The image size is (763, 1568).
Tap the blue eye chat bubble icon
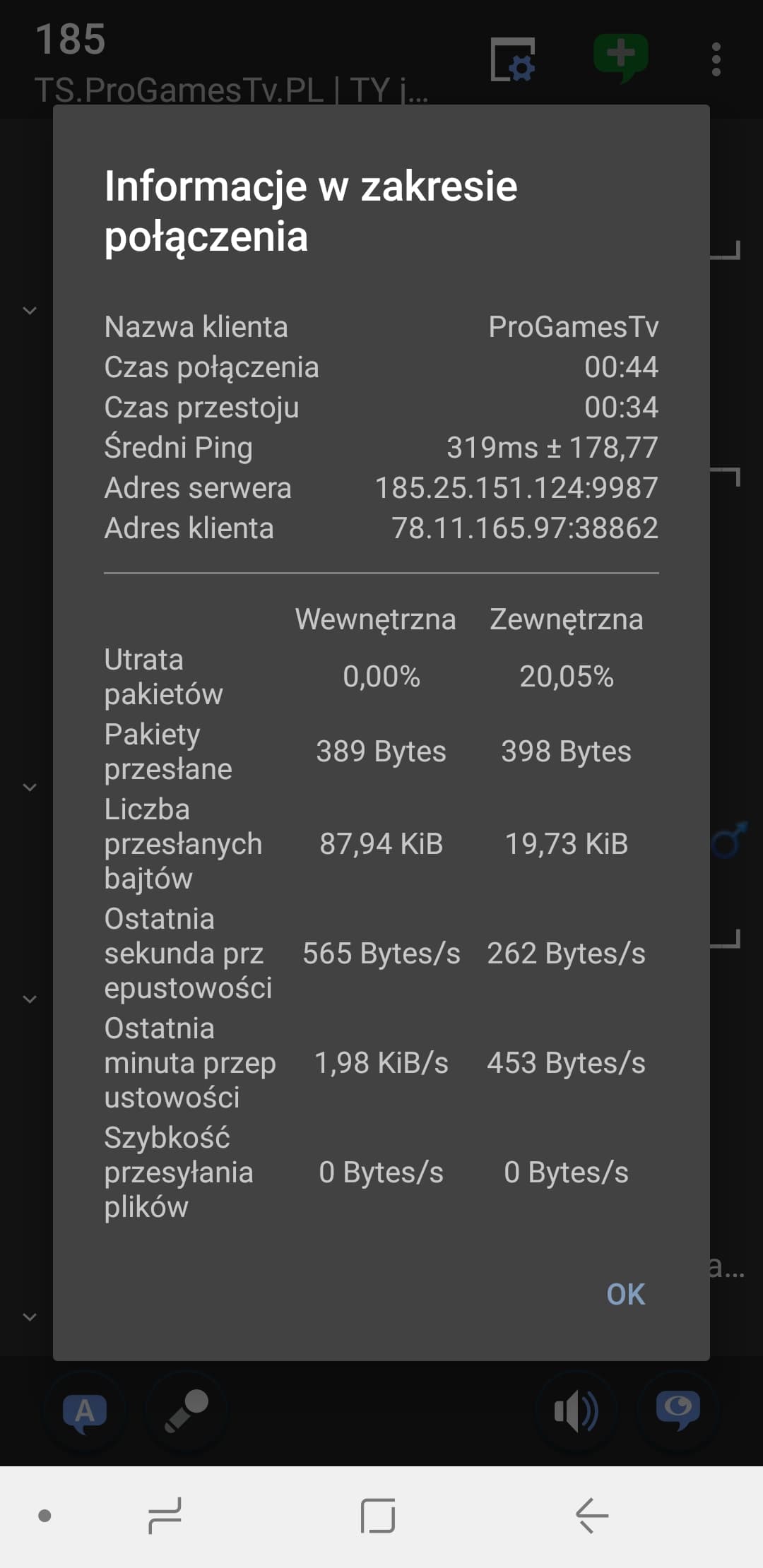click(x=678, y=1410)
